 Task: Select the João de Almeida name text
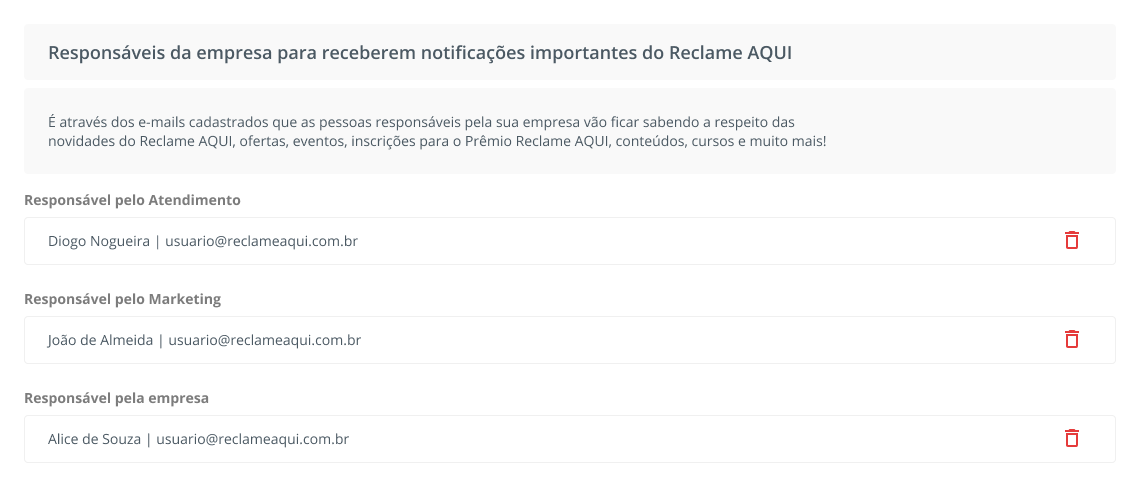coord(100,339)
